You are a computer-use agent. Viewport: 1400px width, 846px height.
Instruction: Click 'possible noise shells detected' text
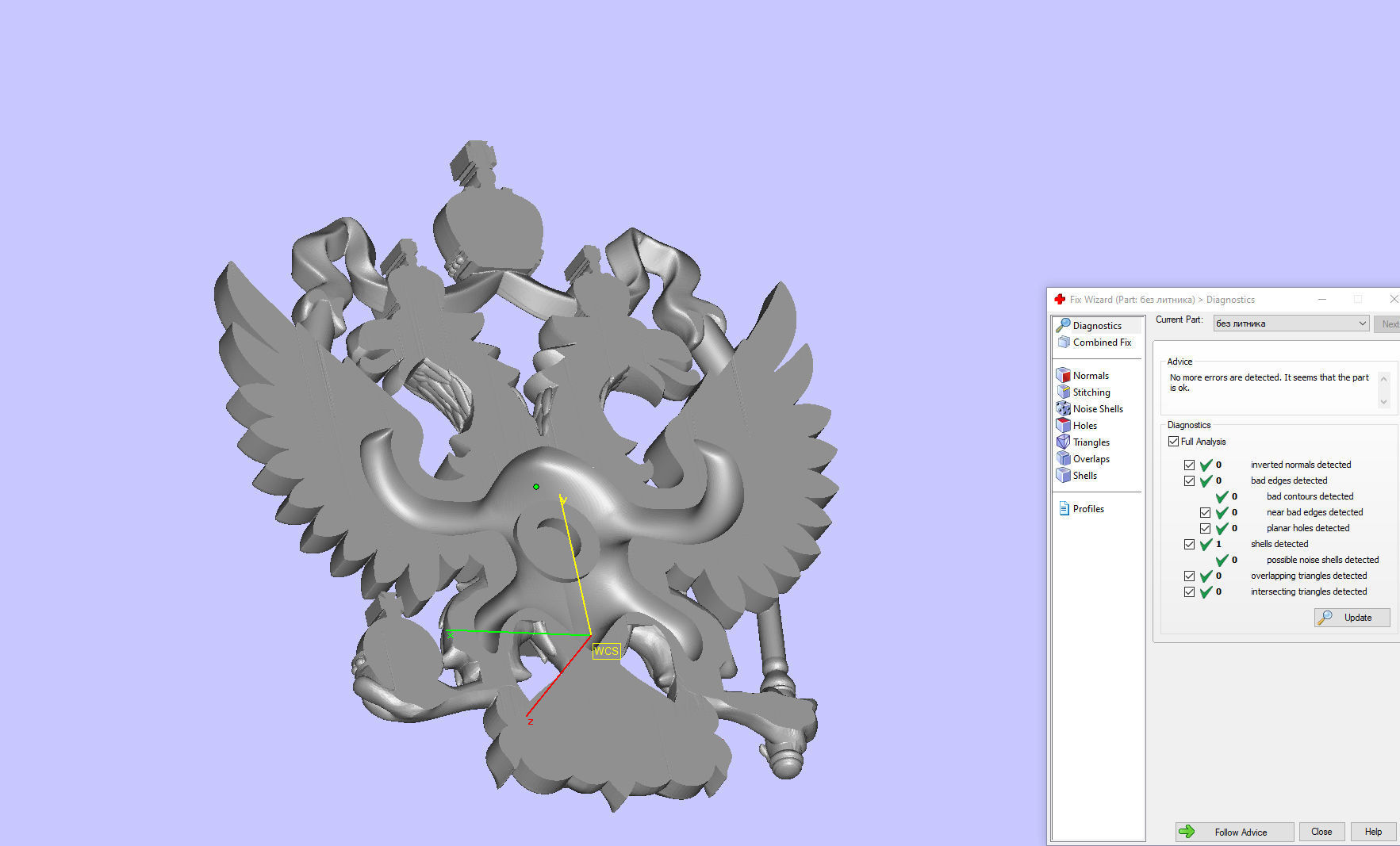click(x=1322, y=560)
